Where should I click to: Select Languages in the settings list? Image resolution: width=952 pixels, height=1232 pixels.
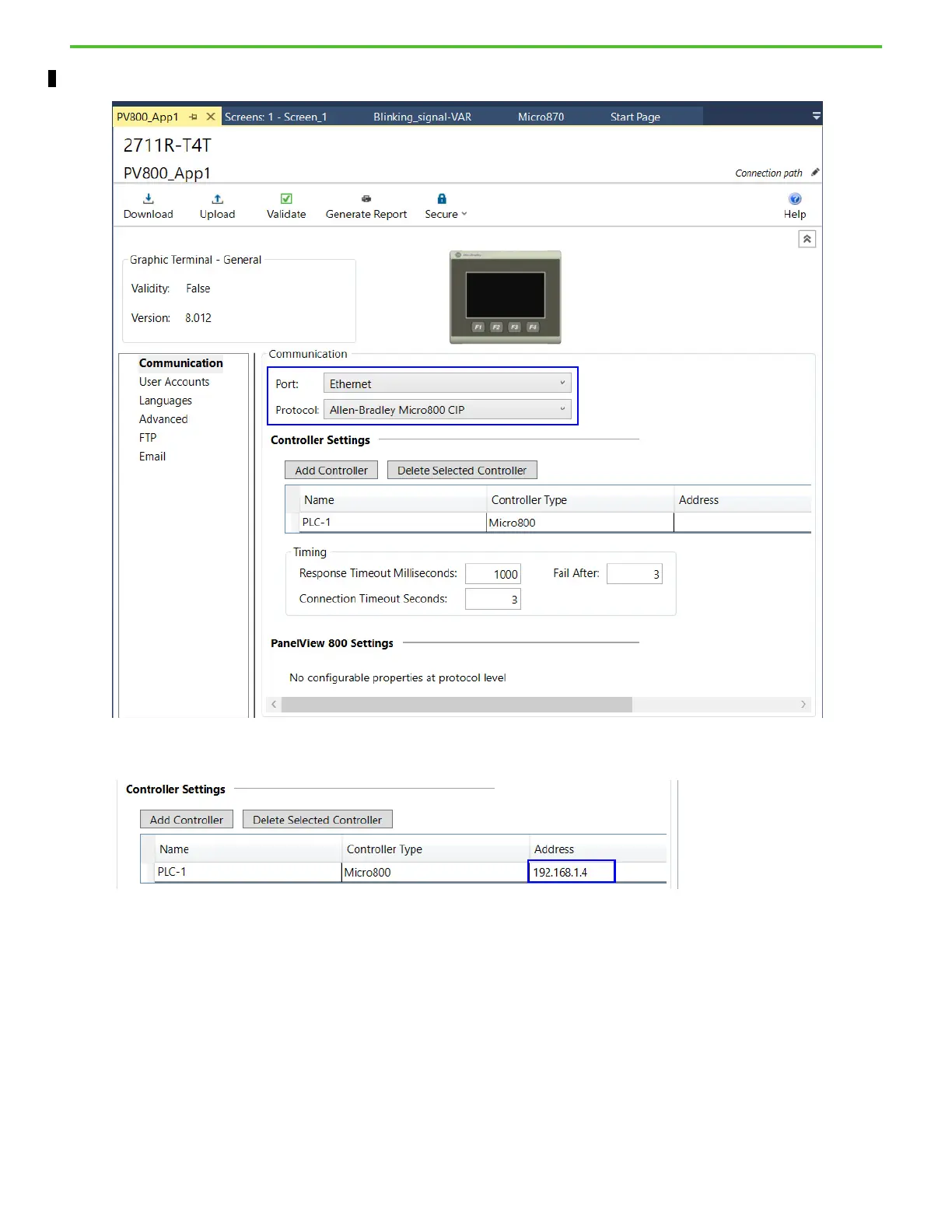tap(166, 401)
